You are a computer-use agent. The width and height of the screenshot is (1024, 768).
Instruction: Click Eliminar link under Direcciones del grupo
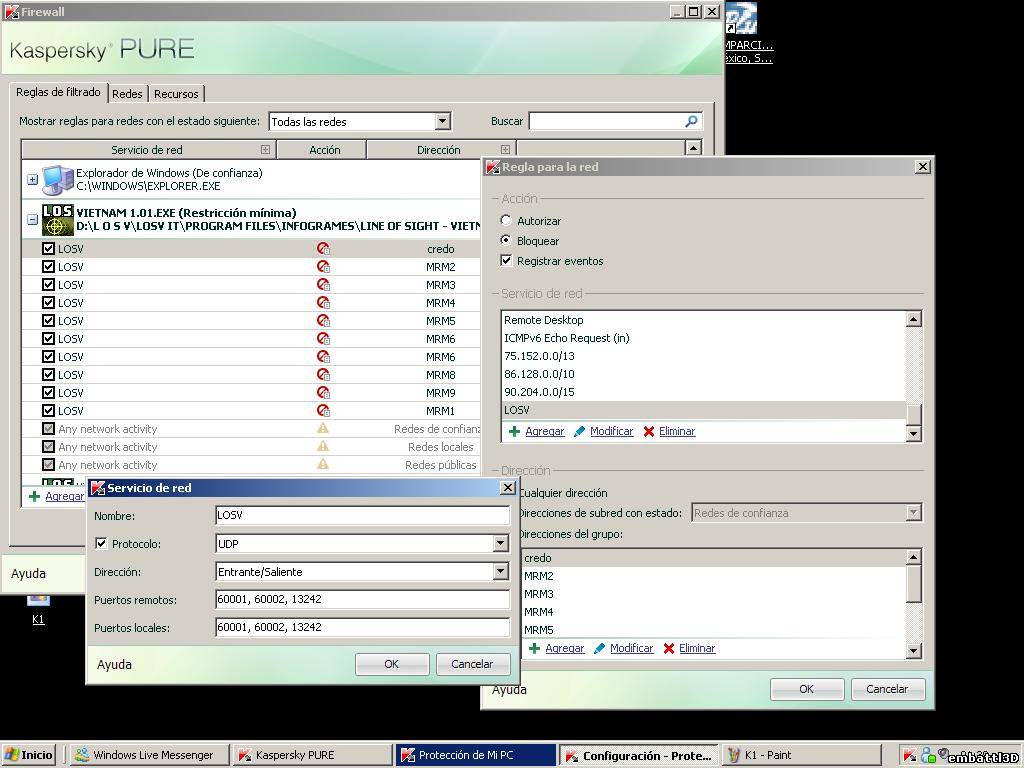(x=697, y=648)
